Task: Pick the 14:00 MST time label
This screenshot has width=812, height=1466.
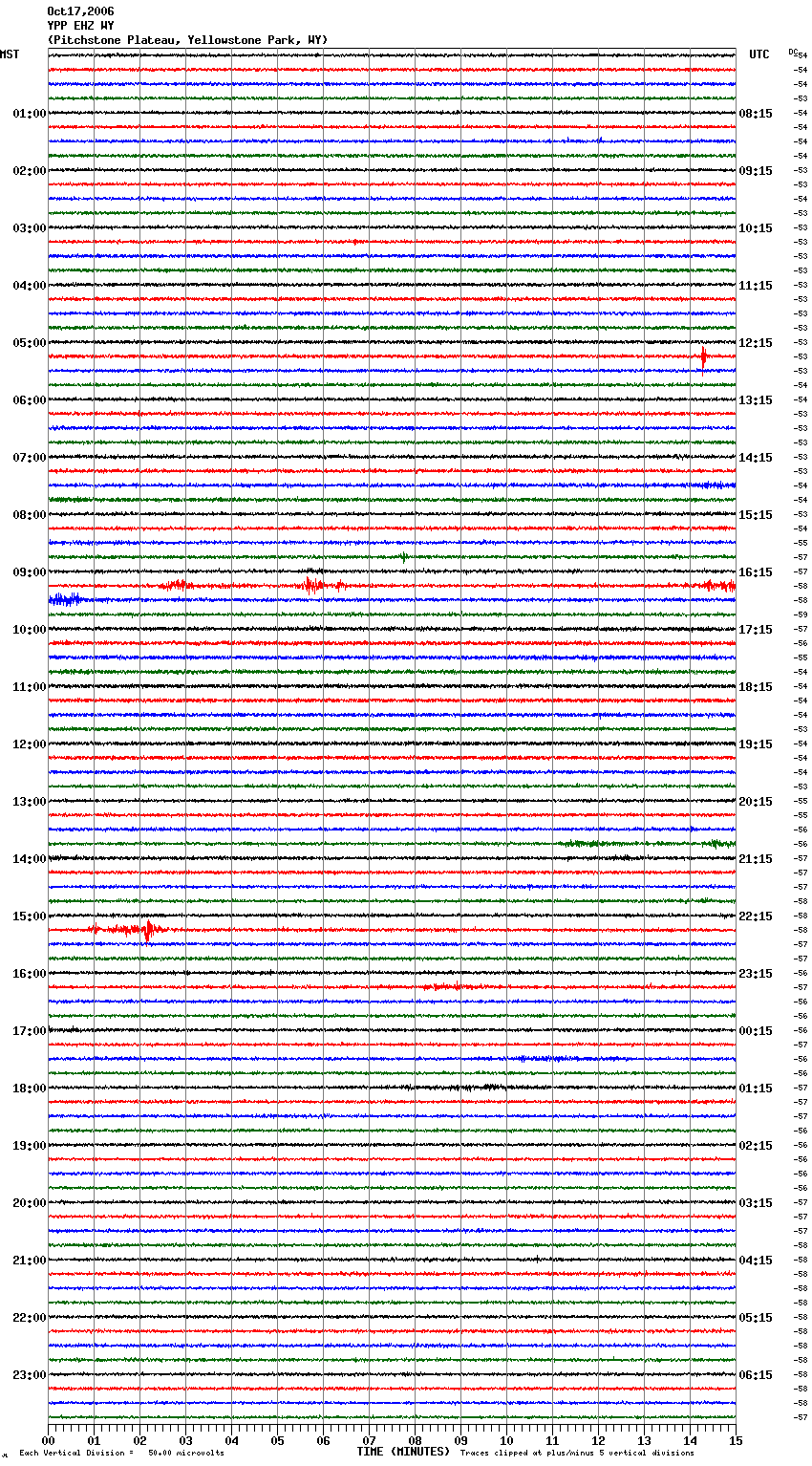Action: point(30,859)
